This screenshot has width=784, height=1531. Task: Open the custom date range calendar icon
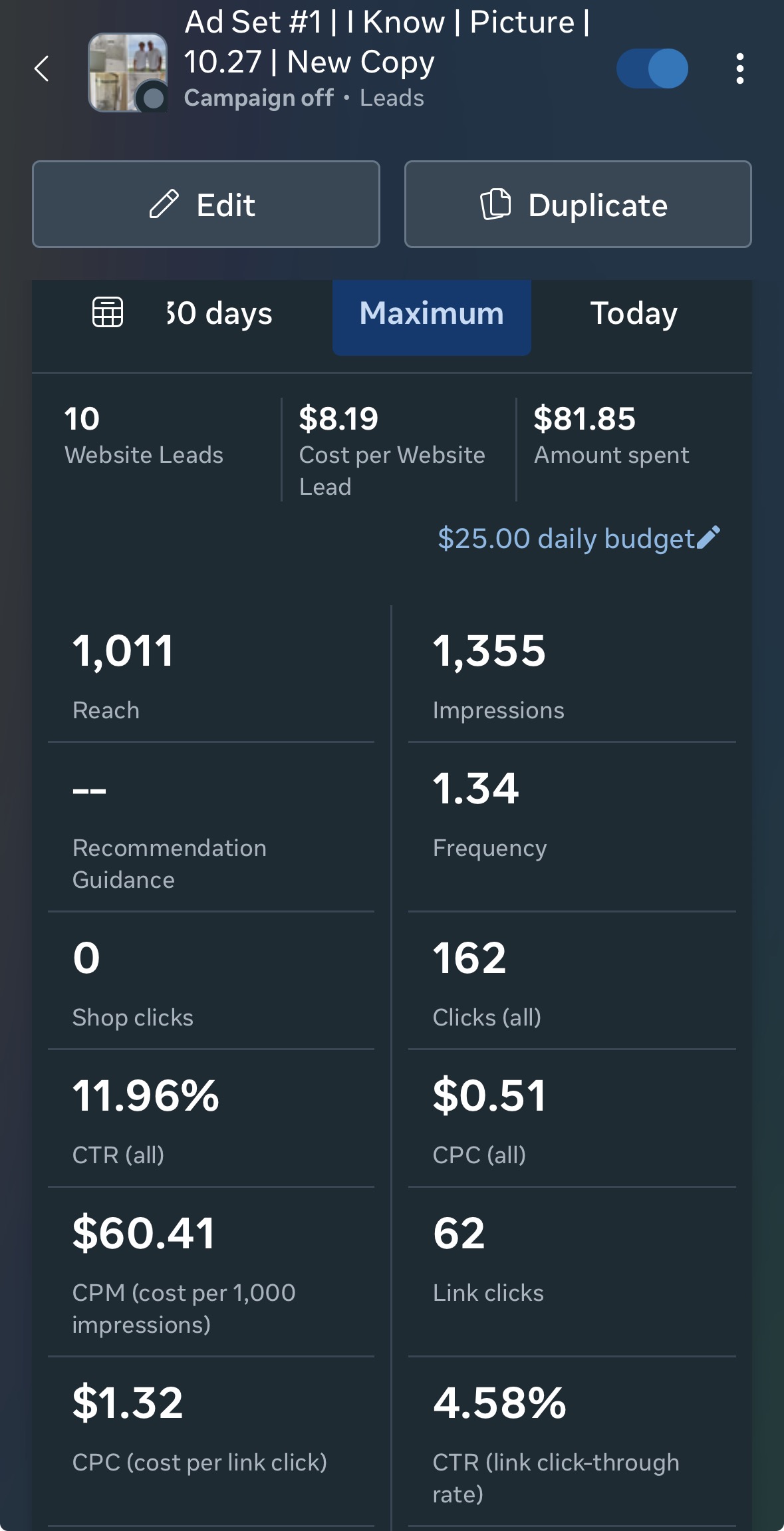pos(108,313)
